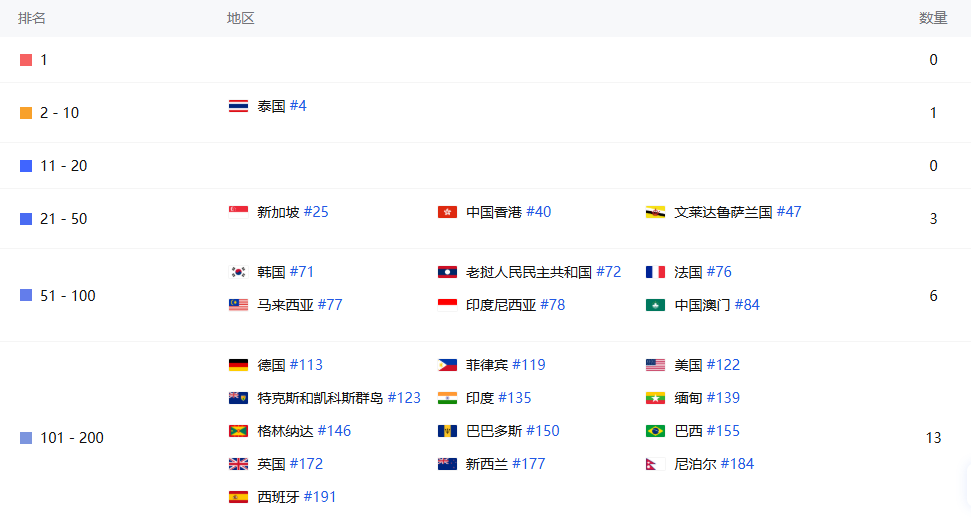Click the Hong Kong flag next to 中国香港
971x523 pixels.
coord(447,212)
